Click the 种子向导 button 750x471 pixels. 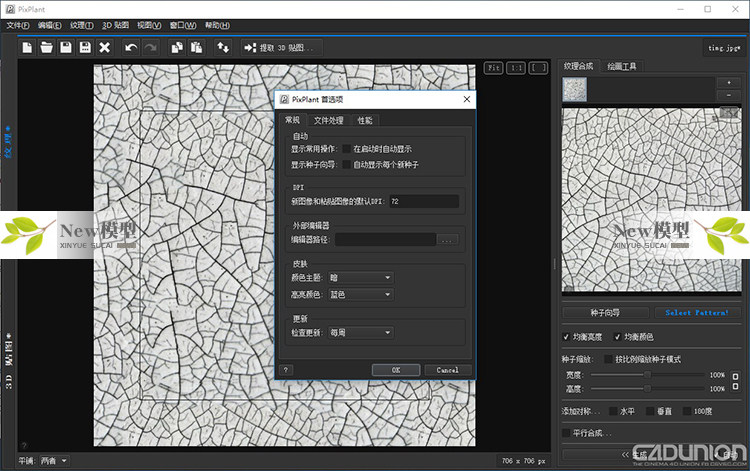pyautogui.click(x=606, y=313)
